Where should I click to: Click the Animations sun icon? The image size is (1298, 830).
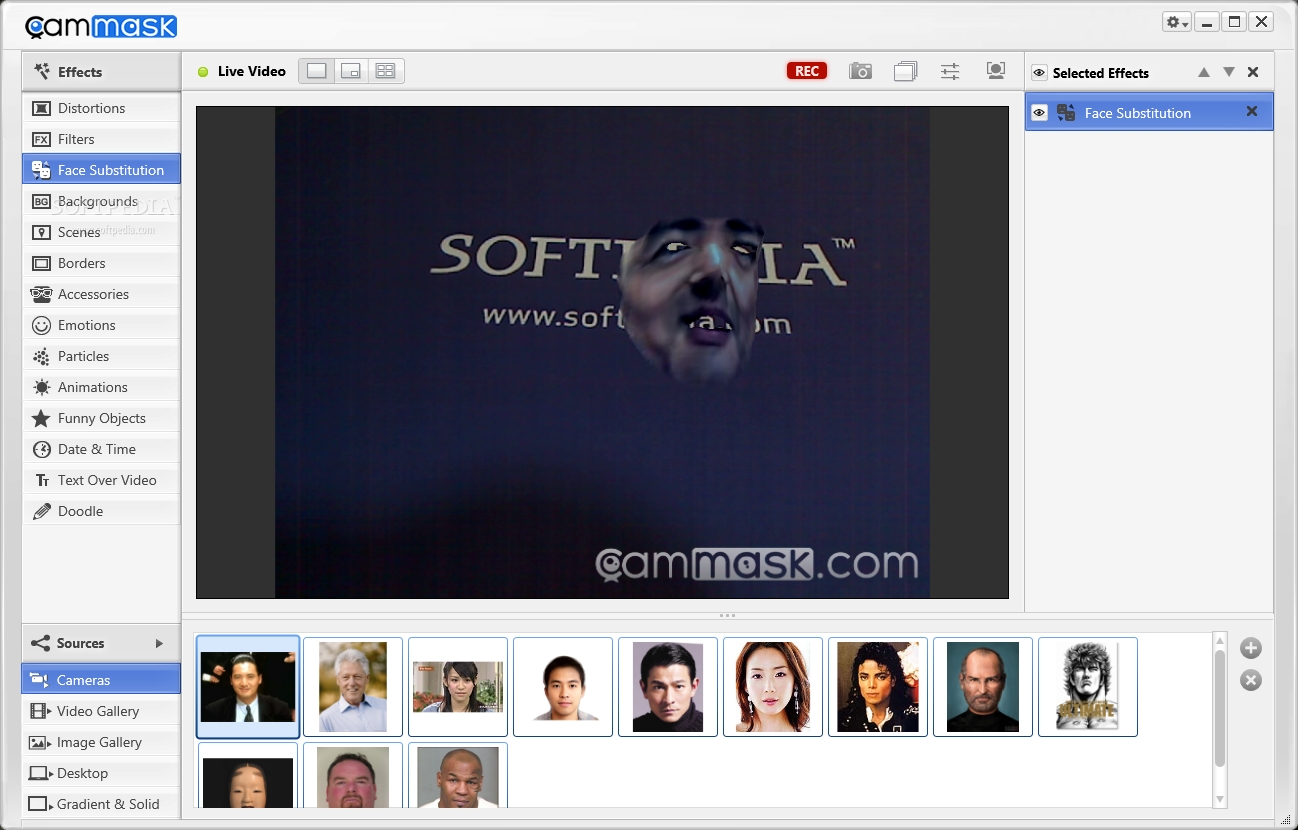tap(41, 387)
